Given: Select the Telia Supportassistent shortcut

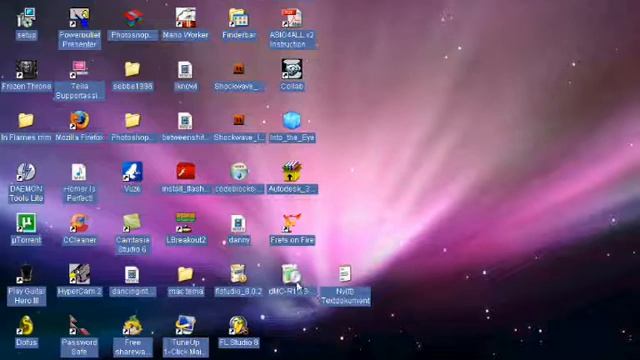Looking at the screenshot, I should (79, 70).
